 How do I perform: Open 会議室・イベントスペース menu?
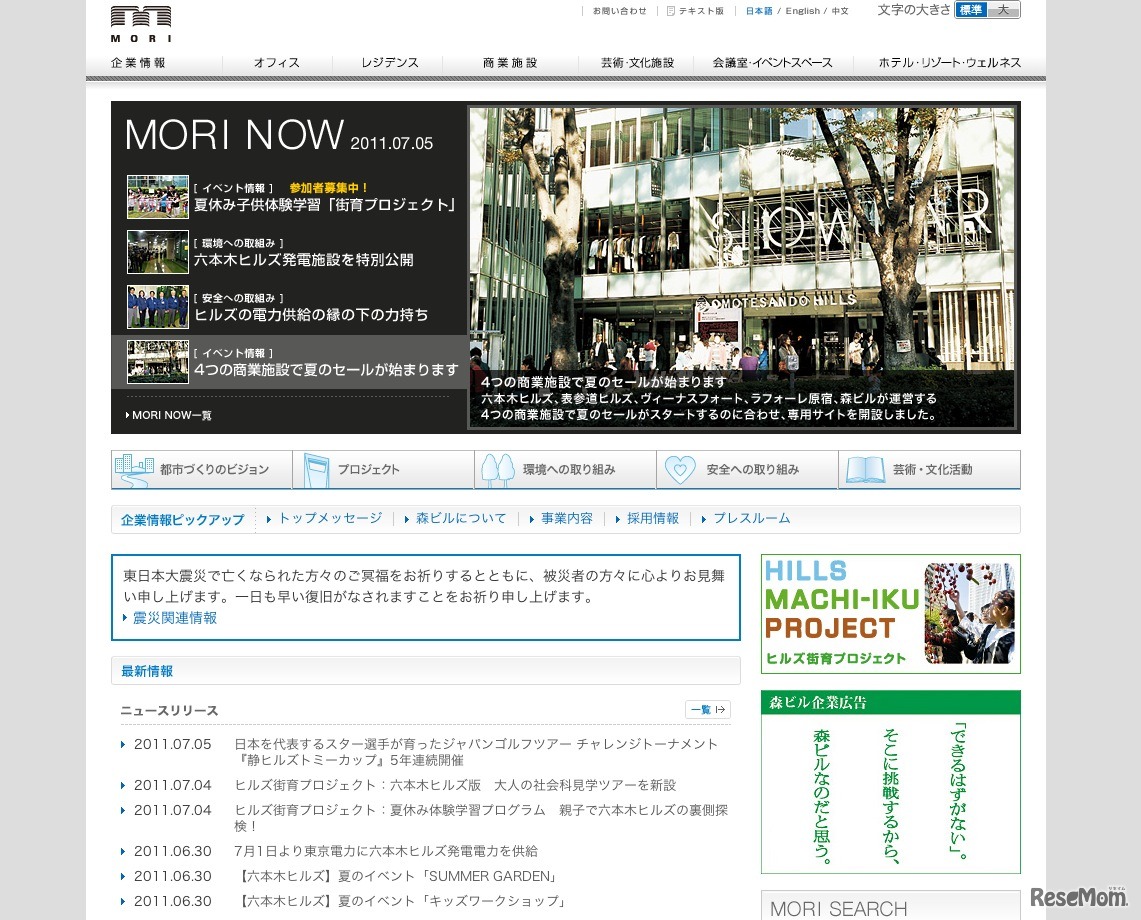click(x=773, y=63)
